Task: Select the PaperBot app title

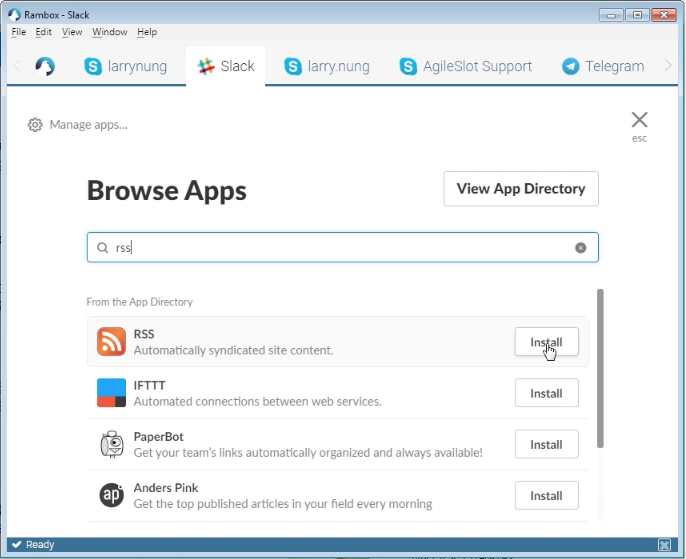Action: pos(158,437)
